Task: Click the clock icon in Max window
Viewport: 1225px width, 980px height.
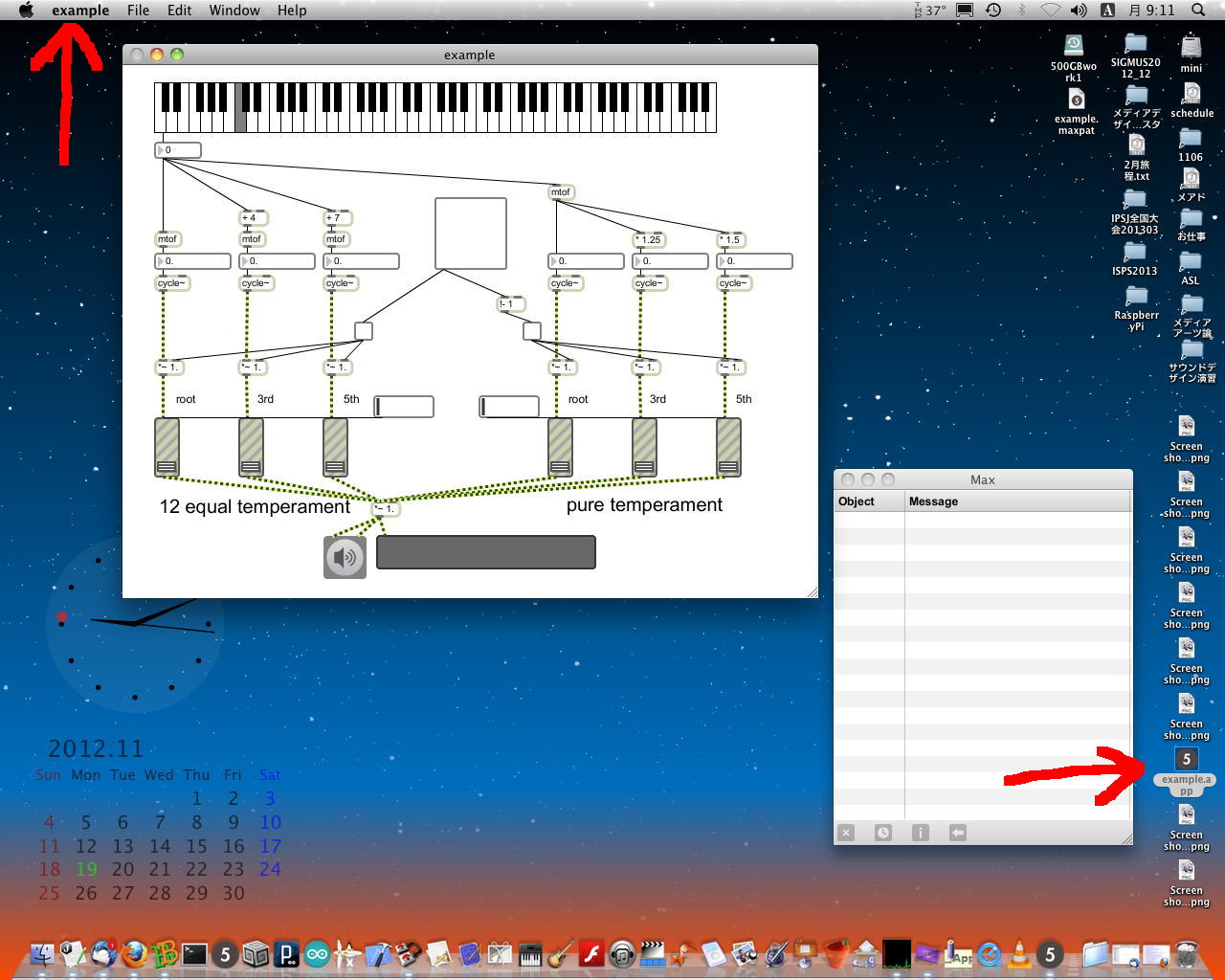Action: pos(883,833)
